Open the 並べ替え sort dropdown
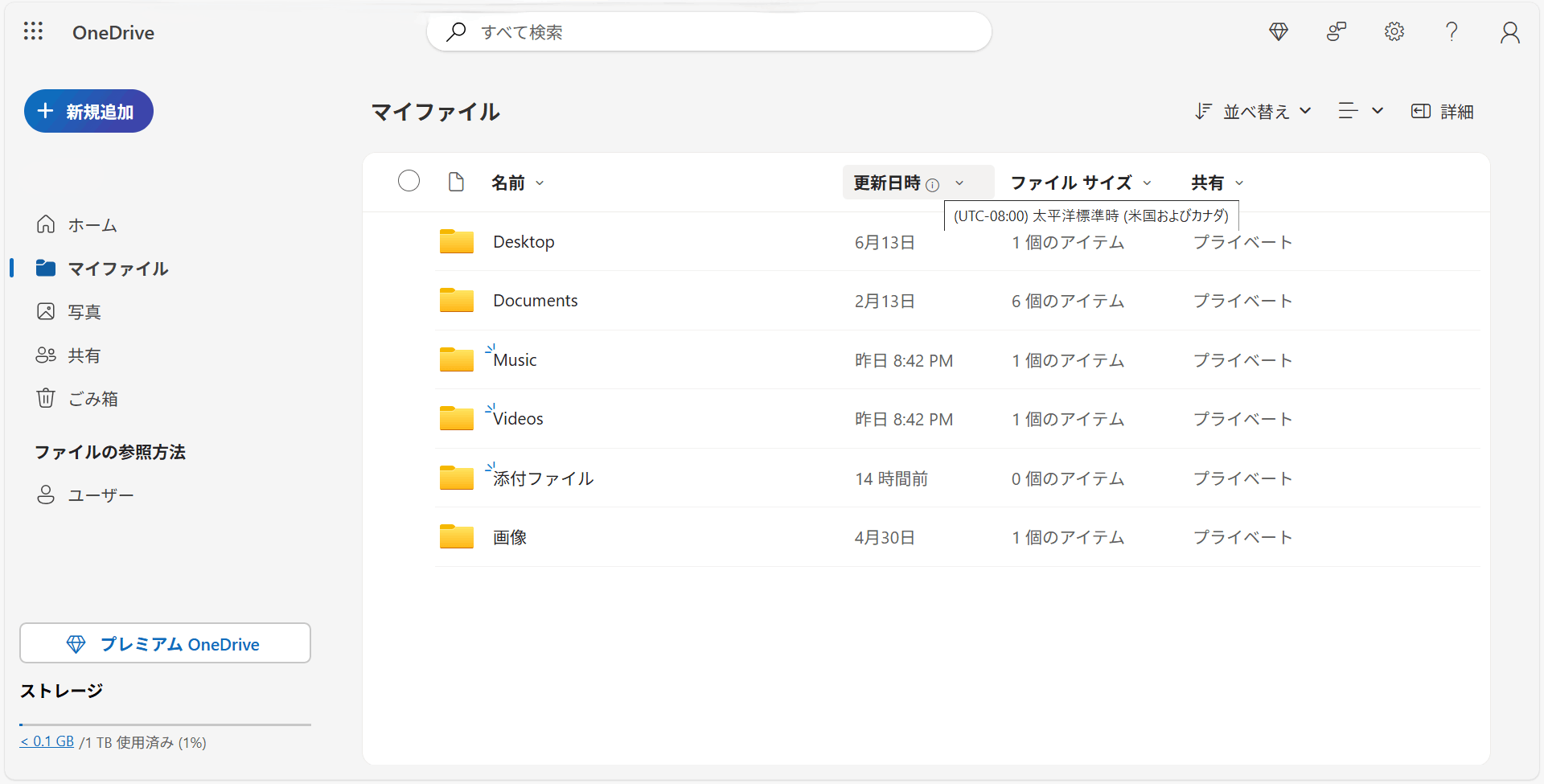 coord(1251,111)
